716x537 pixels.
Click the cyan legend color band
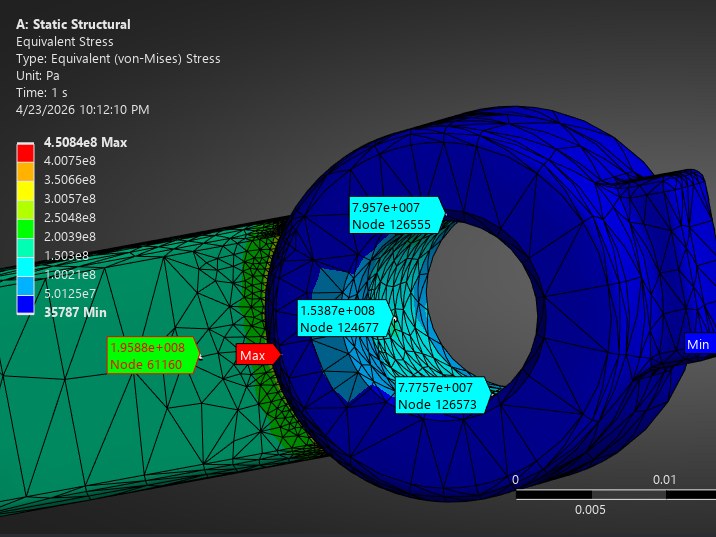[26, 267]
